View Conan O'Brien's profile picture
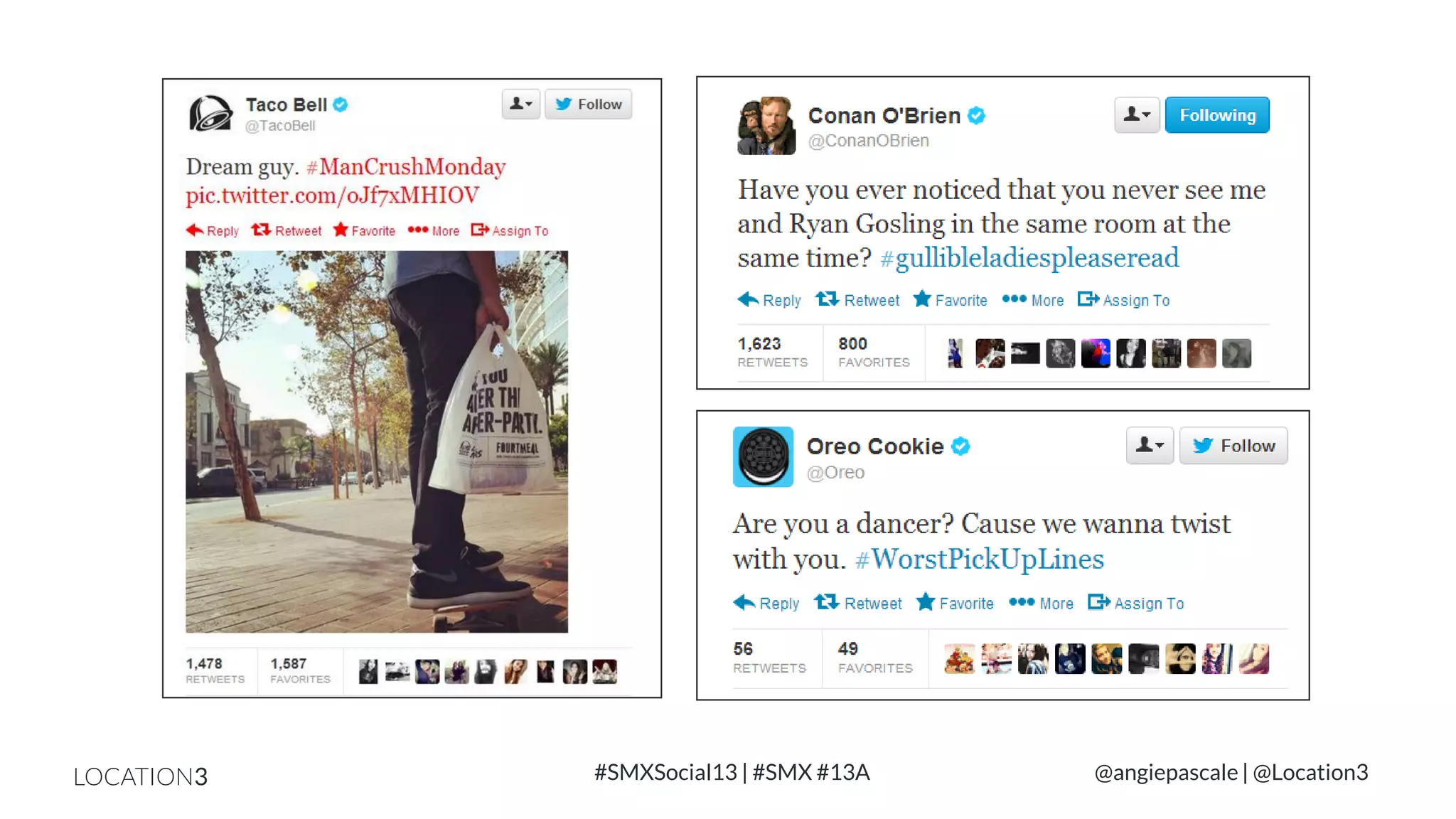 coord(766,126)
